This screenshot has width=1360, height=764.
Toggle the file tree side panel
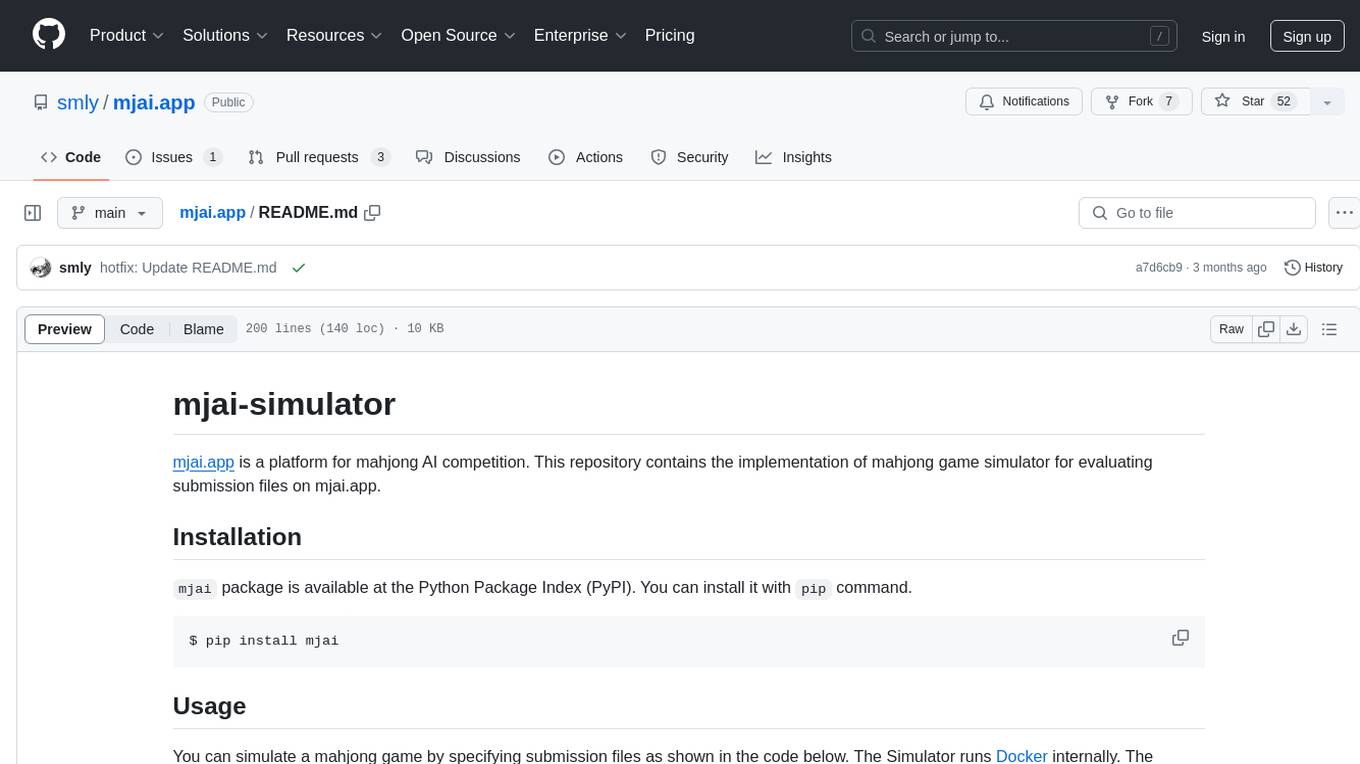pyautogui.click(x=33, y=213)
